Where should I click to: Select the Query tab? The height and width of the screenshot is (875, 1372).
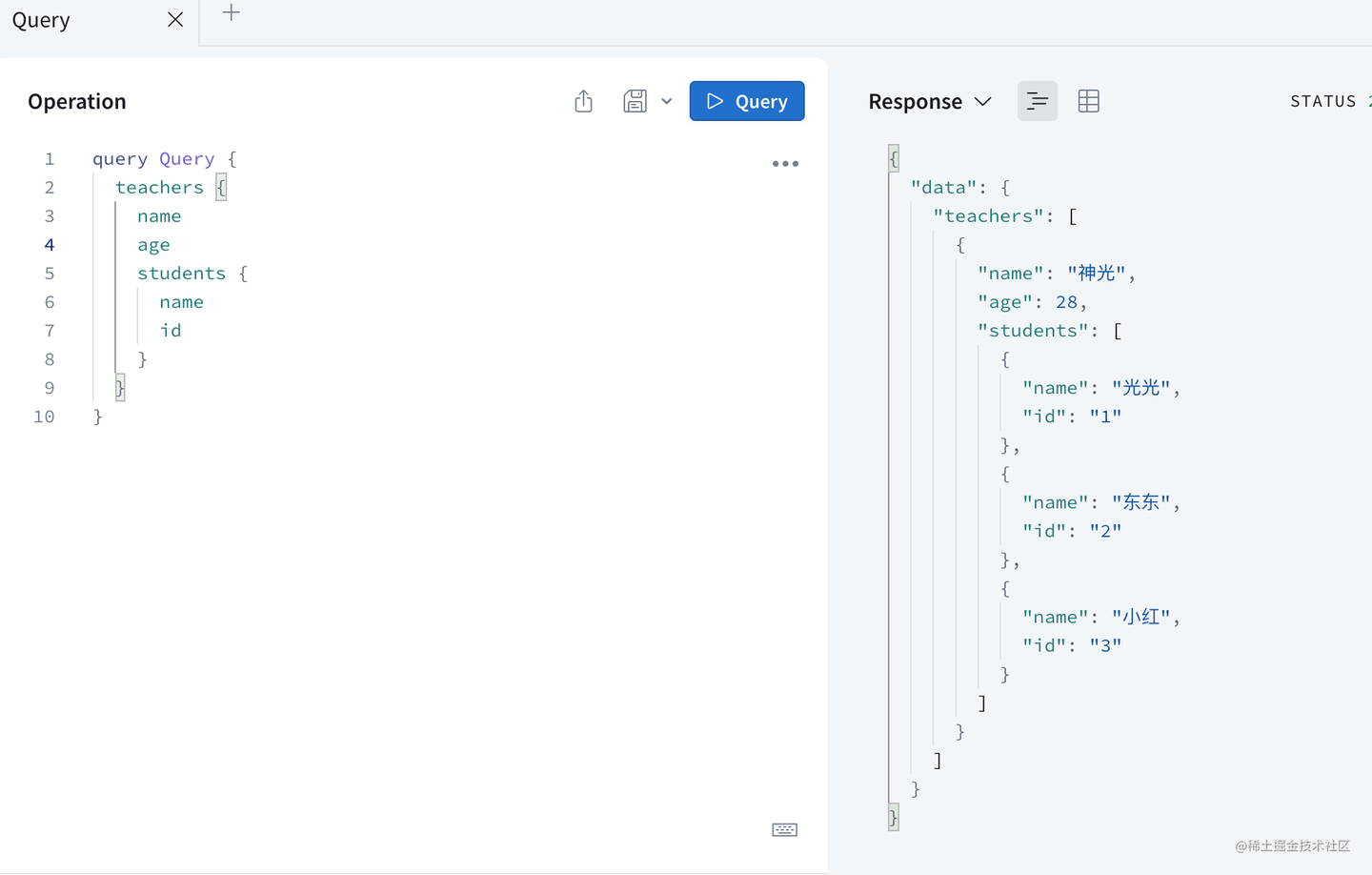click(41, 19)
